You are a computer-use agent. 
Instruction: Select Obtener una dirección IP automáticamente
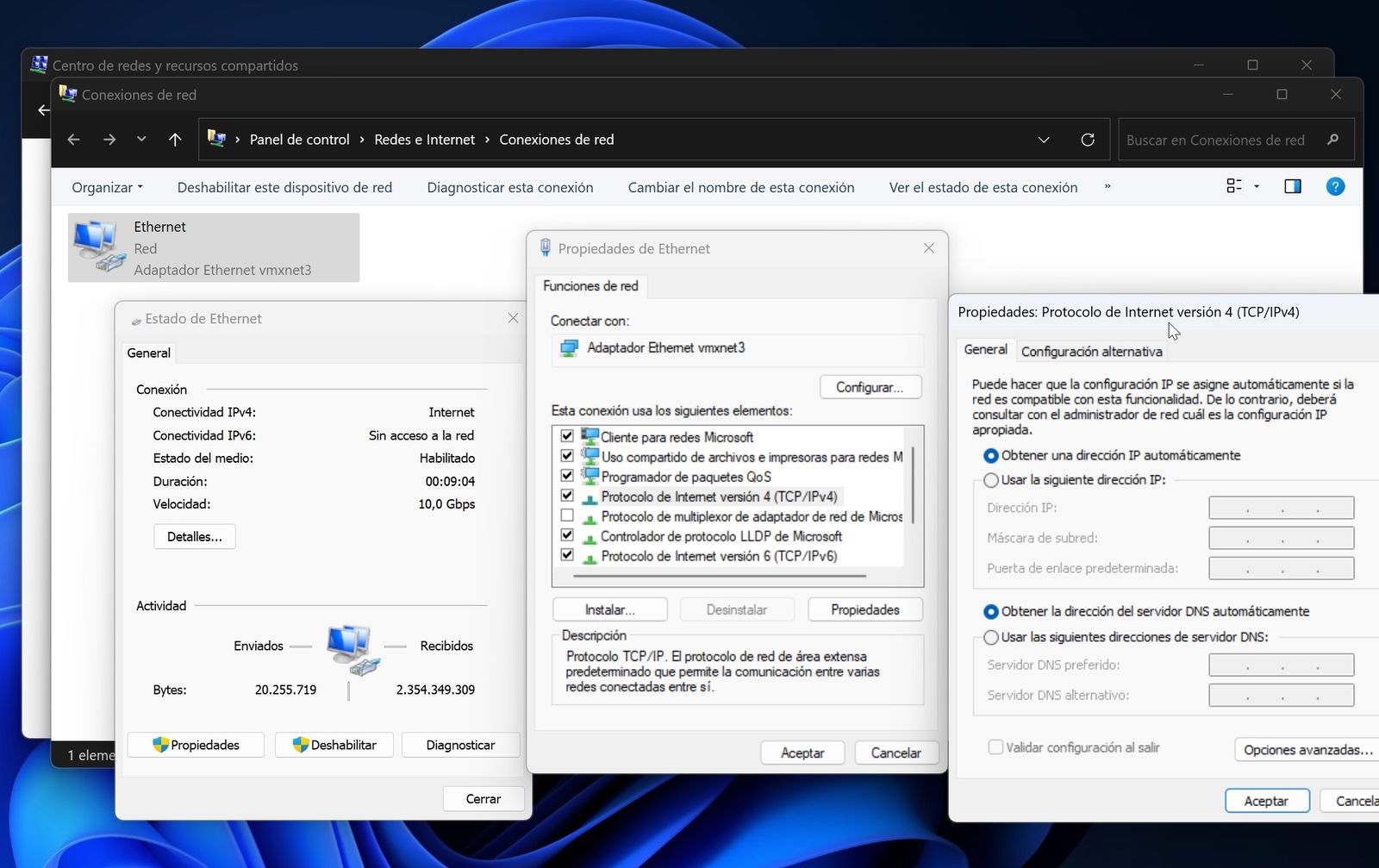tap(991, 455)
